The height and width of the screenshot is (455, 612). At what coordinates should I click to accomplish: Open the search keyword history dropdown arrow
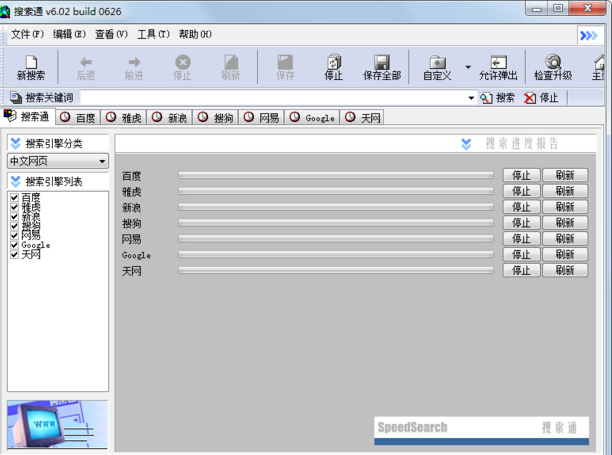click(x=471, y=98)
